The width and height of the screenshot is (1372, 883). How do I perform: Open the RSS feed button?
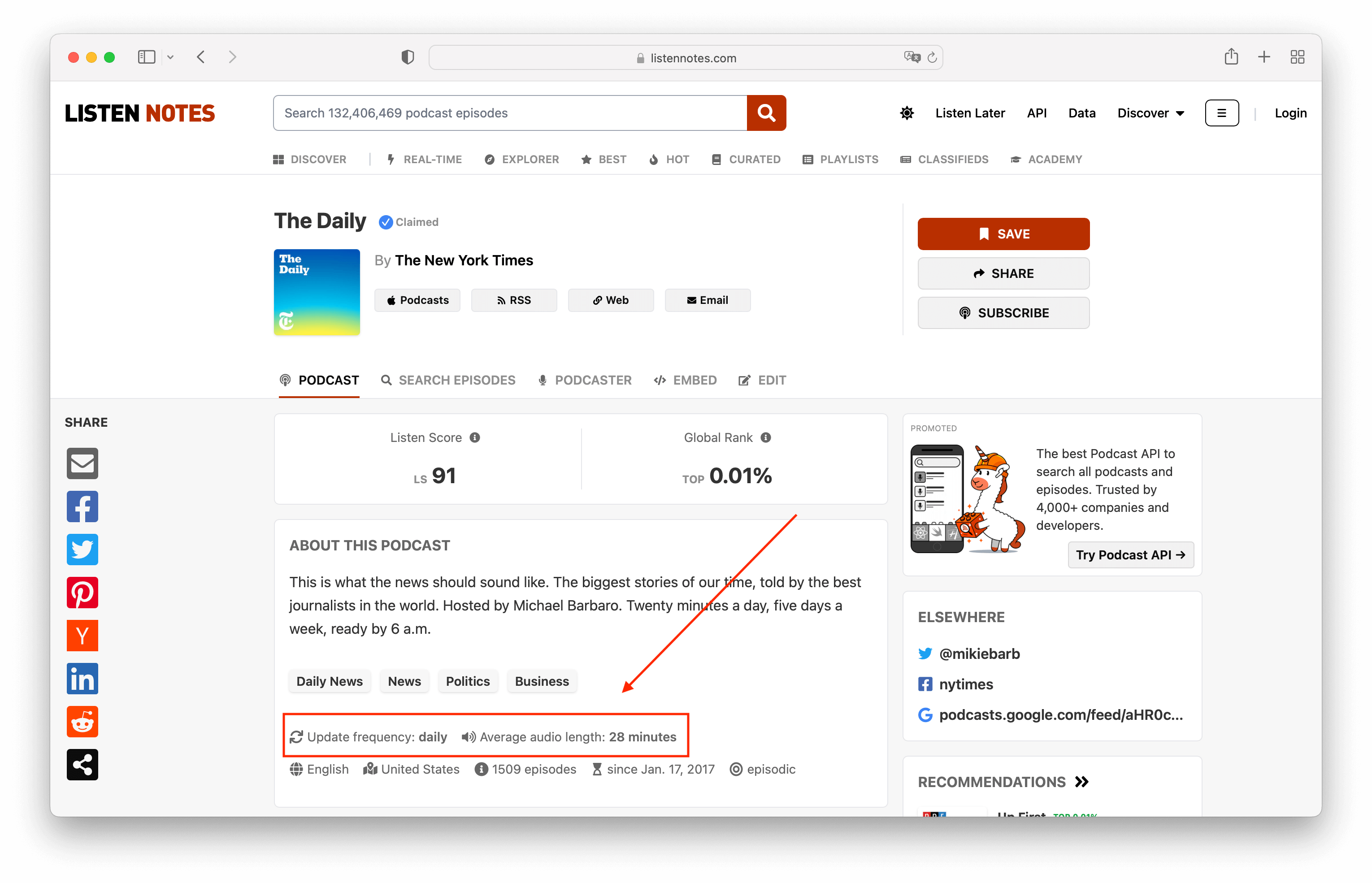coord(514,300)
